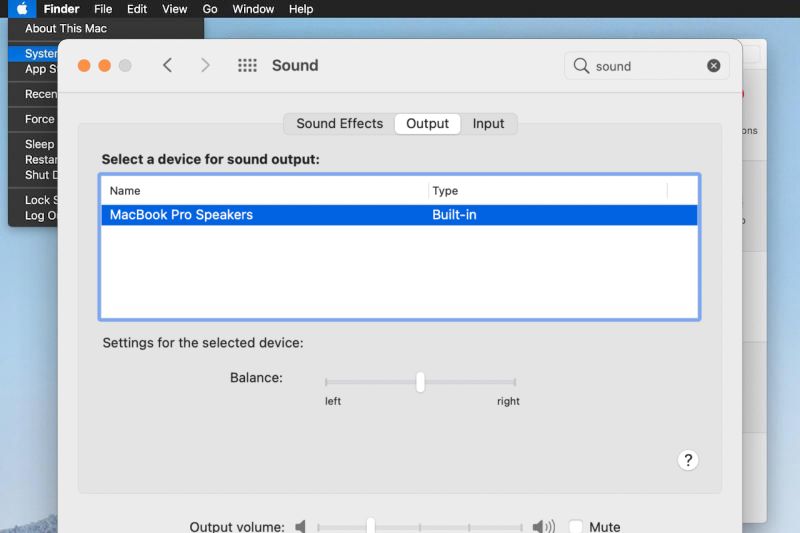Open the Go menu
This screenshot has width=800, height=533.
[210, 9]
